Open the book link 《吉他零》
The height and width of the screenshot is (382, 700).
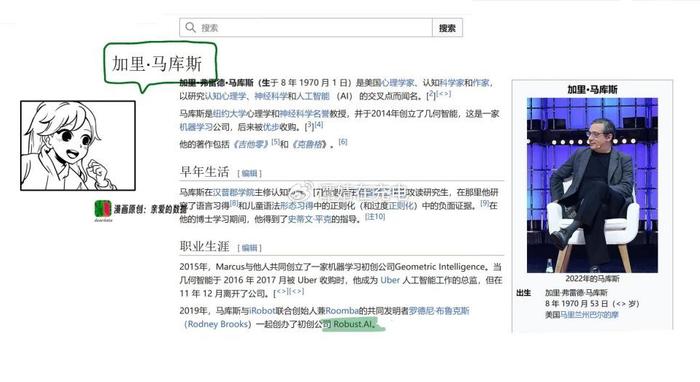(x=251, y=144)
